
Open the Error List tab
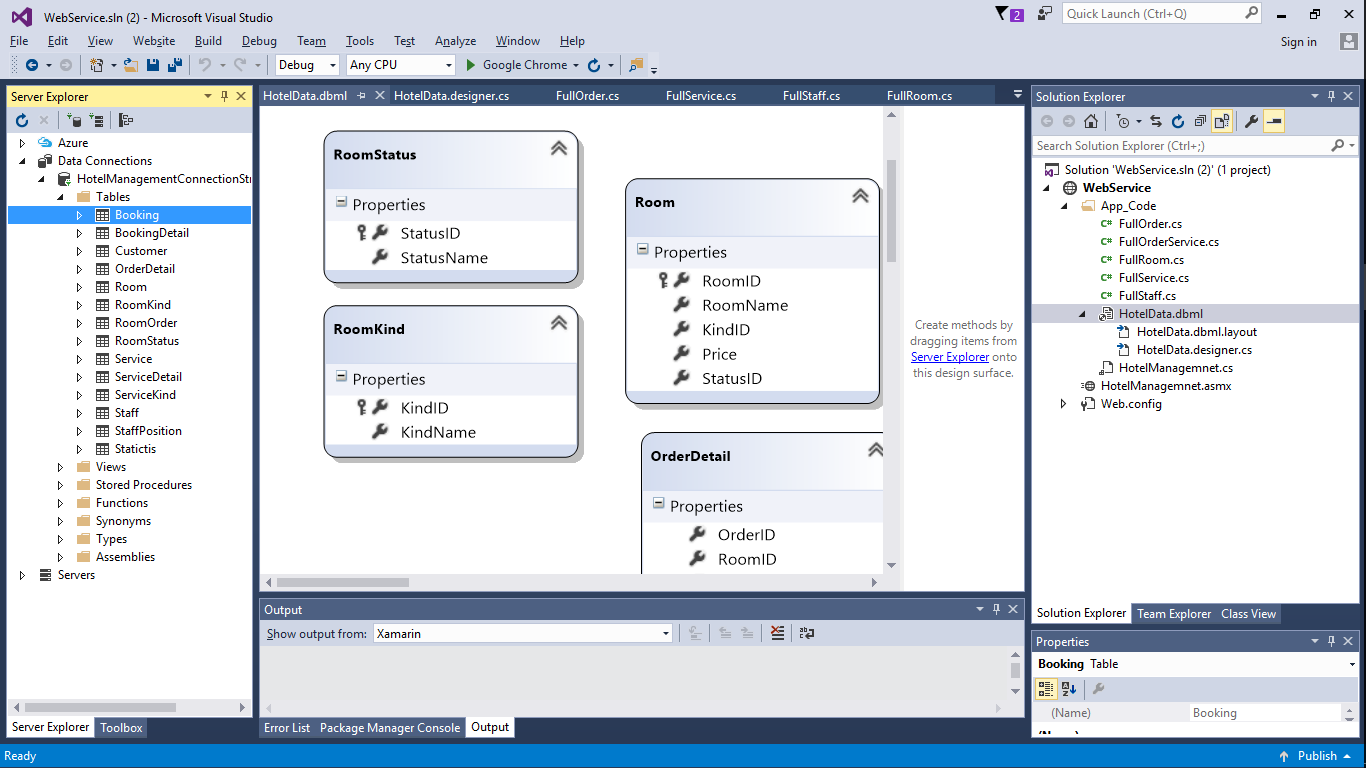(x=287, y=728)
